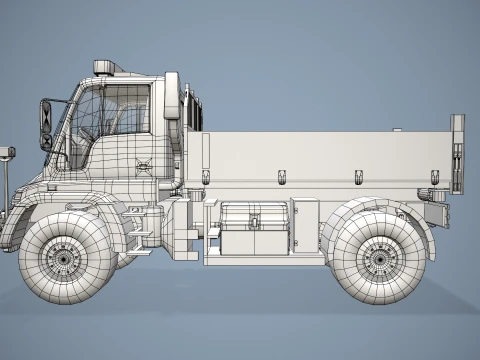Image resolution: width=480 pixels, height=360 pixels.
Task: Click the toolbox under the cargo bed
Action: click(255, 228)
